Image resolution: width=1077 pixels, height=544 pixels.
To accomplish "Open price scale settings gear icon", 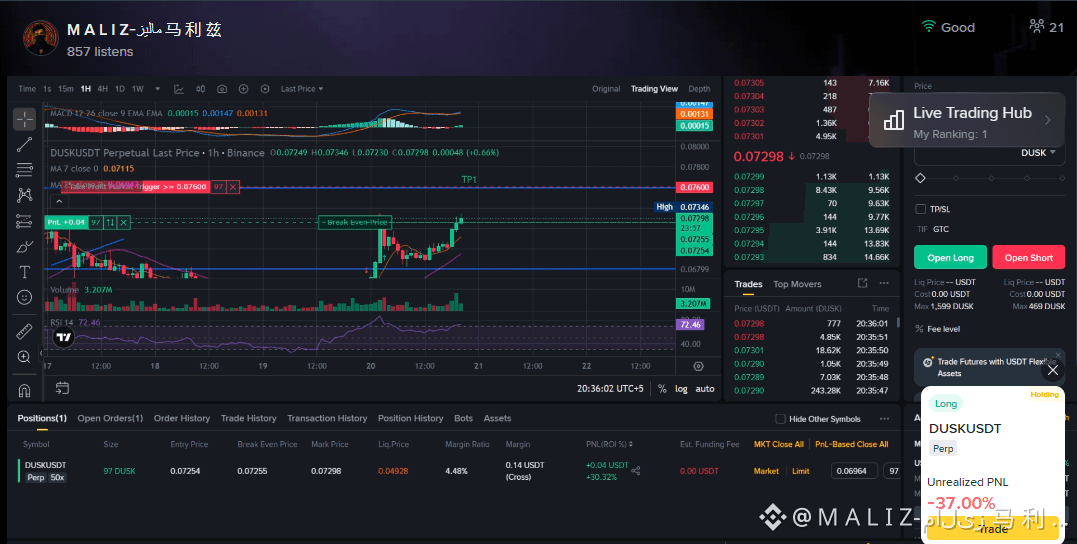I will [x=699, y=366].
